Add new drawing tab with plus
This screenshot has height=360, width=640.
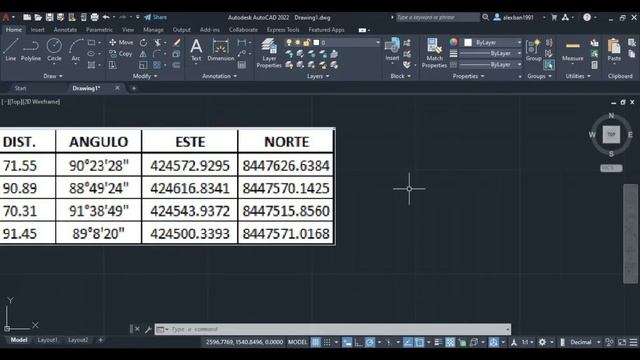[133, 88]
